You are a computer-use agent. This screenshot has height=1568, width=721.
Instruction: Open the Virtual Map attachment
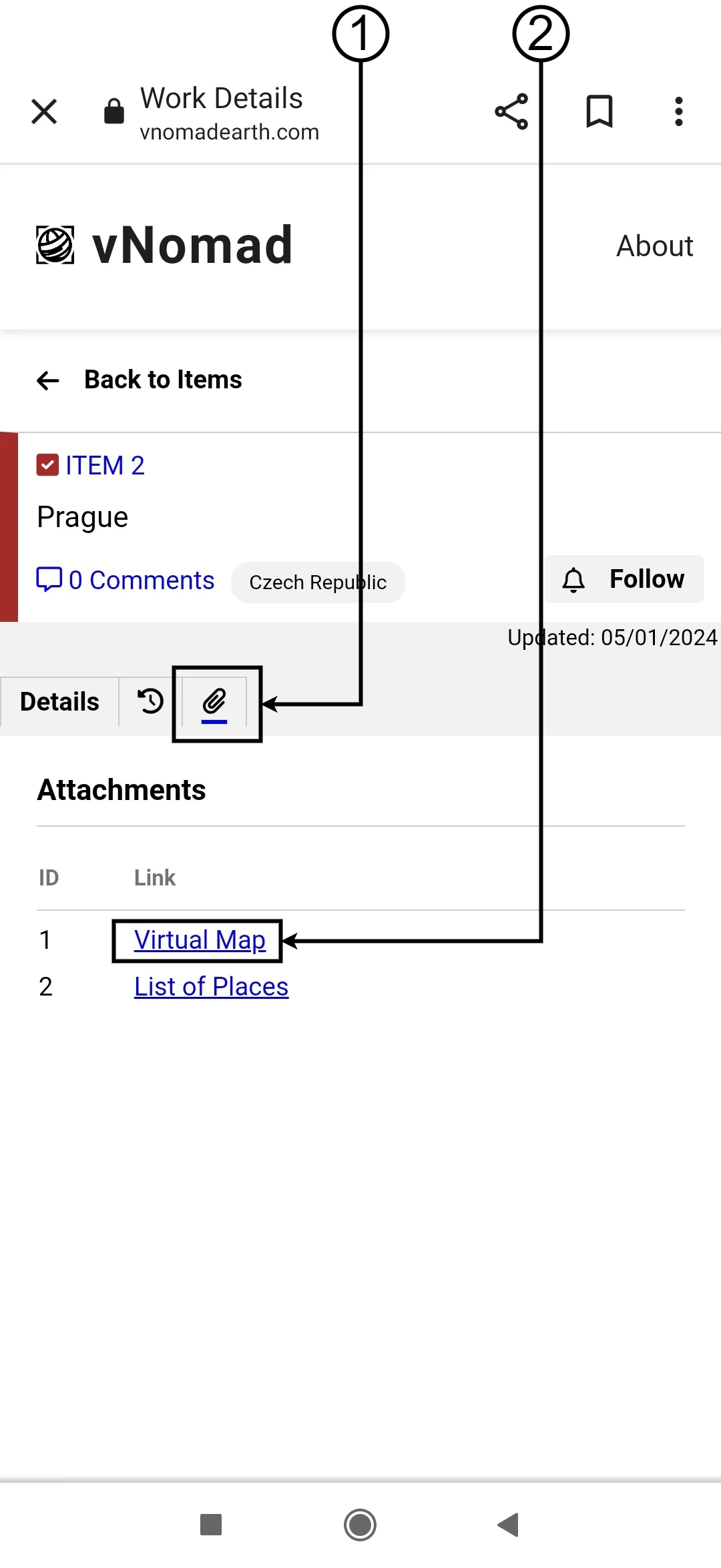point(200,940)
